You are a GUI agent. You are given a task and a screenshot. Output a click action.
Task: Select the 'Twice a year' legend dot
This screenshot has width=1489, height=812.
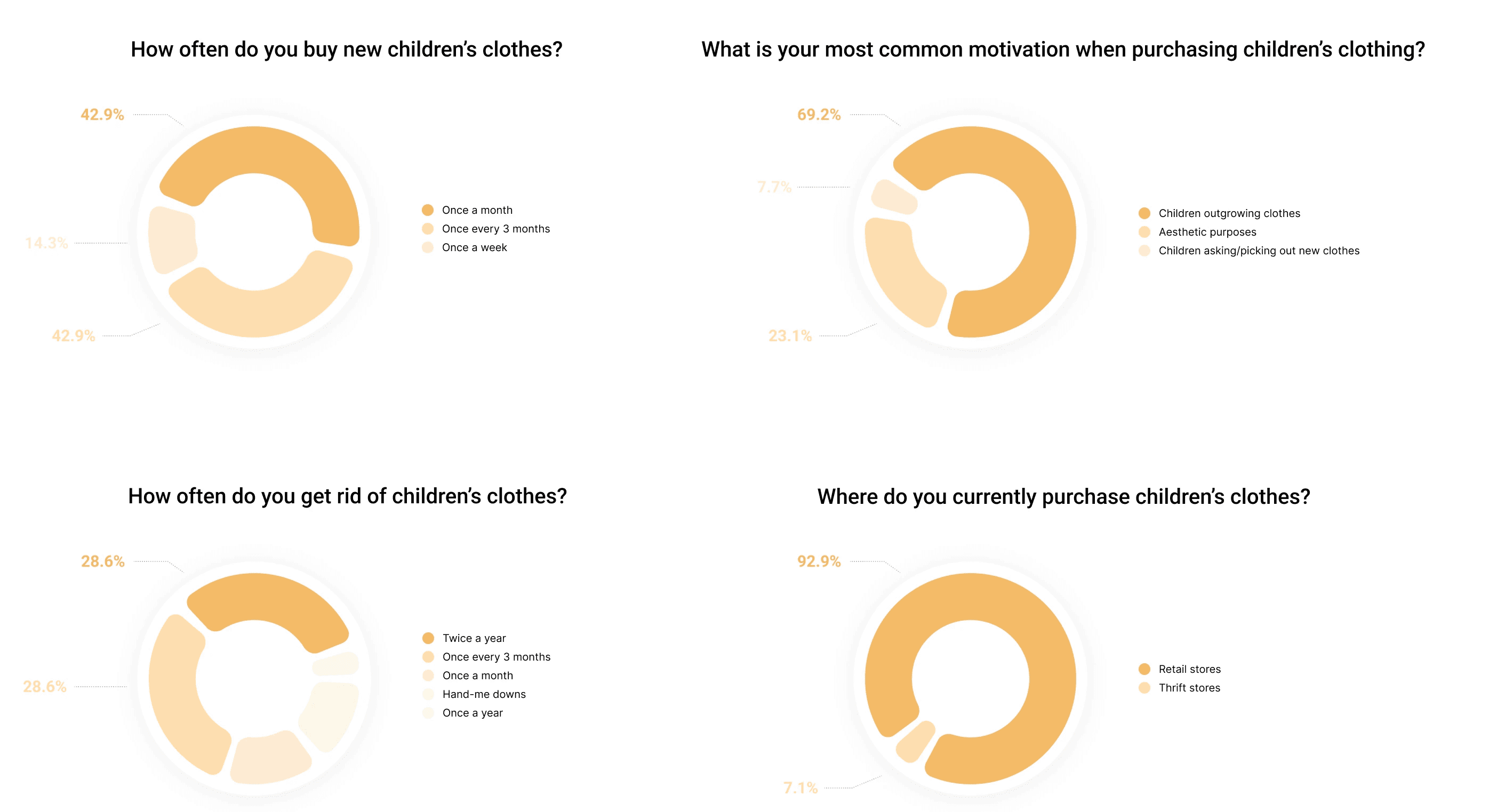pos(428,638)
